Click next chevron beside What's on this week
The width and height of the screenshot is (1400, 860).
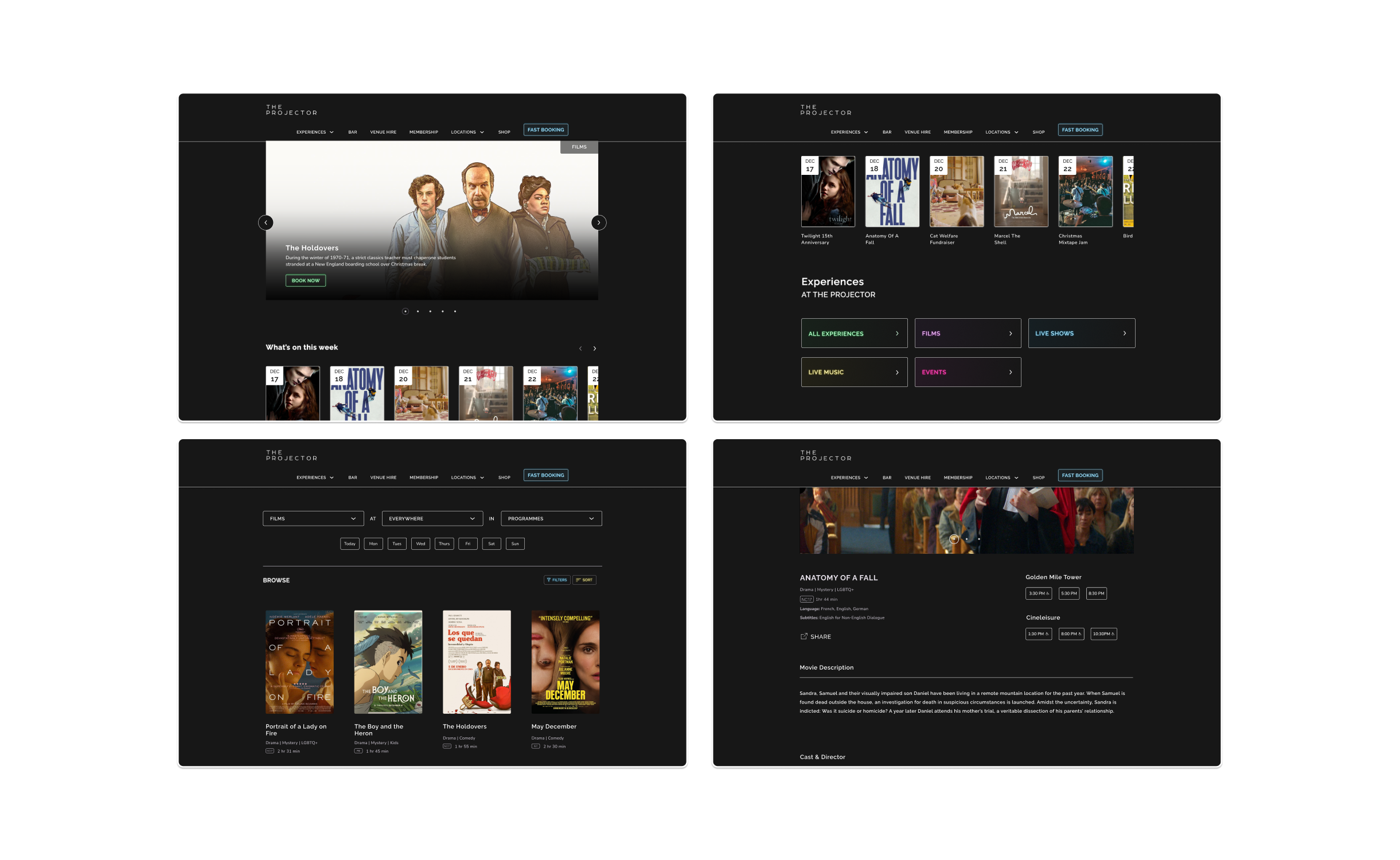point(595,349)
